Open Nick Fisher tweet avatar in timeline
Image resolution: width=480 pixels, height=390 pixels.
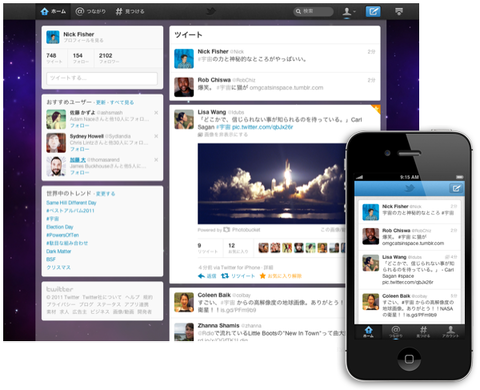(184, 59)
